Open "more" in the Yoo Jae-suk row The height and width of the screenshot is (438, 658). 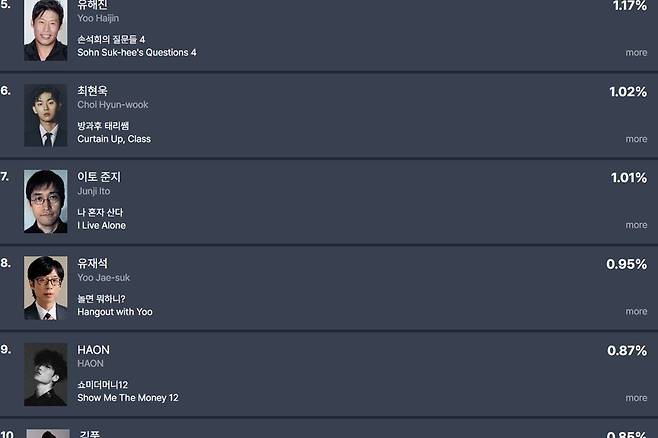(x=636, y=312)
